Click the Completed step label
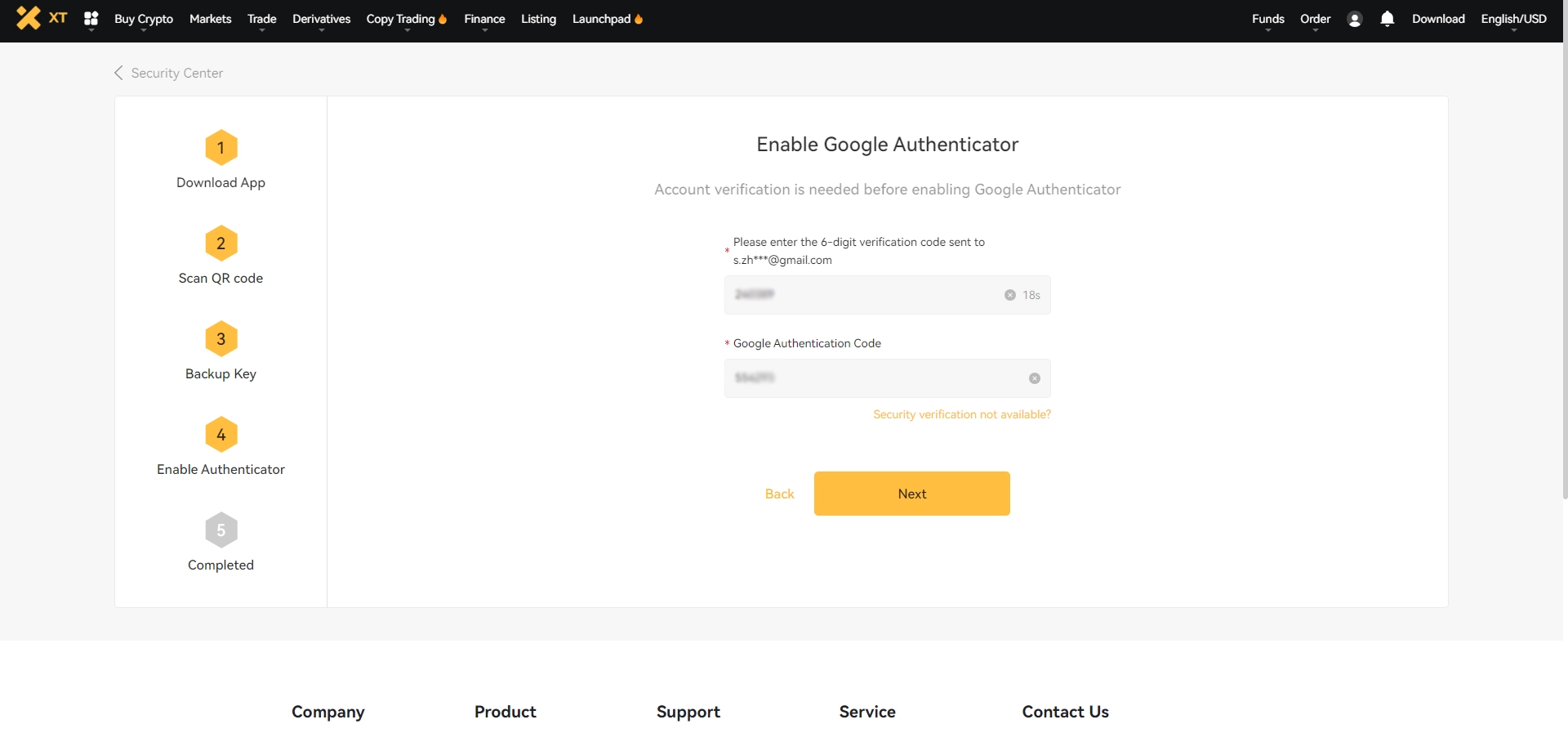Image resolution: width=1568 pixels, height=733 pixels. coord(221,565)
